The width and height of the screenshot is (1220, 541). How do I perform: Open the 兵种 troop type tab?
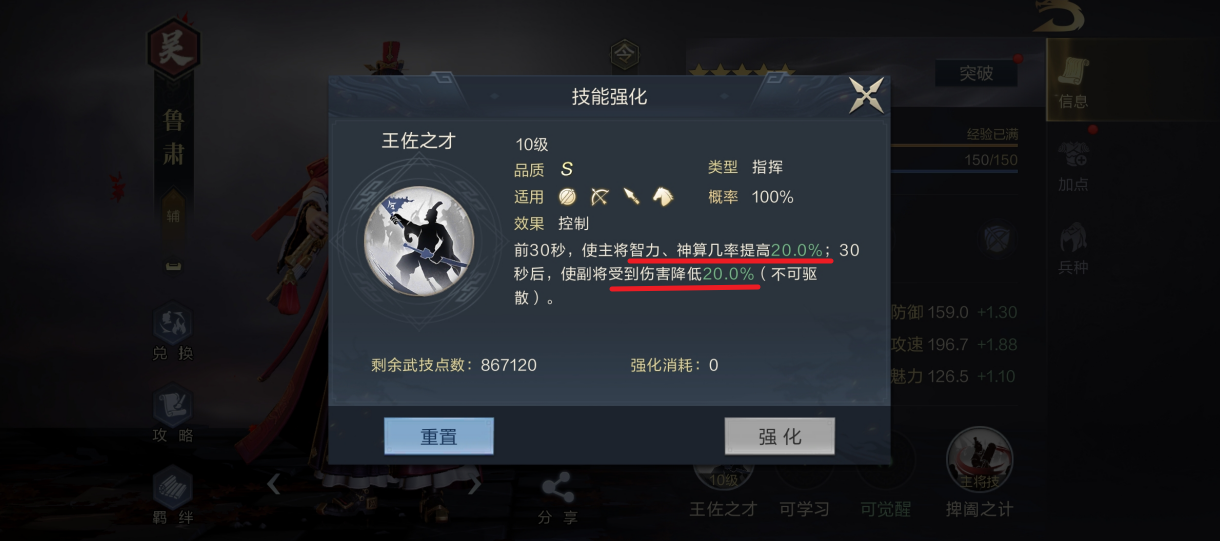click(x=1073, y=248)
